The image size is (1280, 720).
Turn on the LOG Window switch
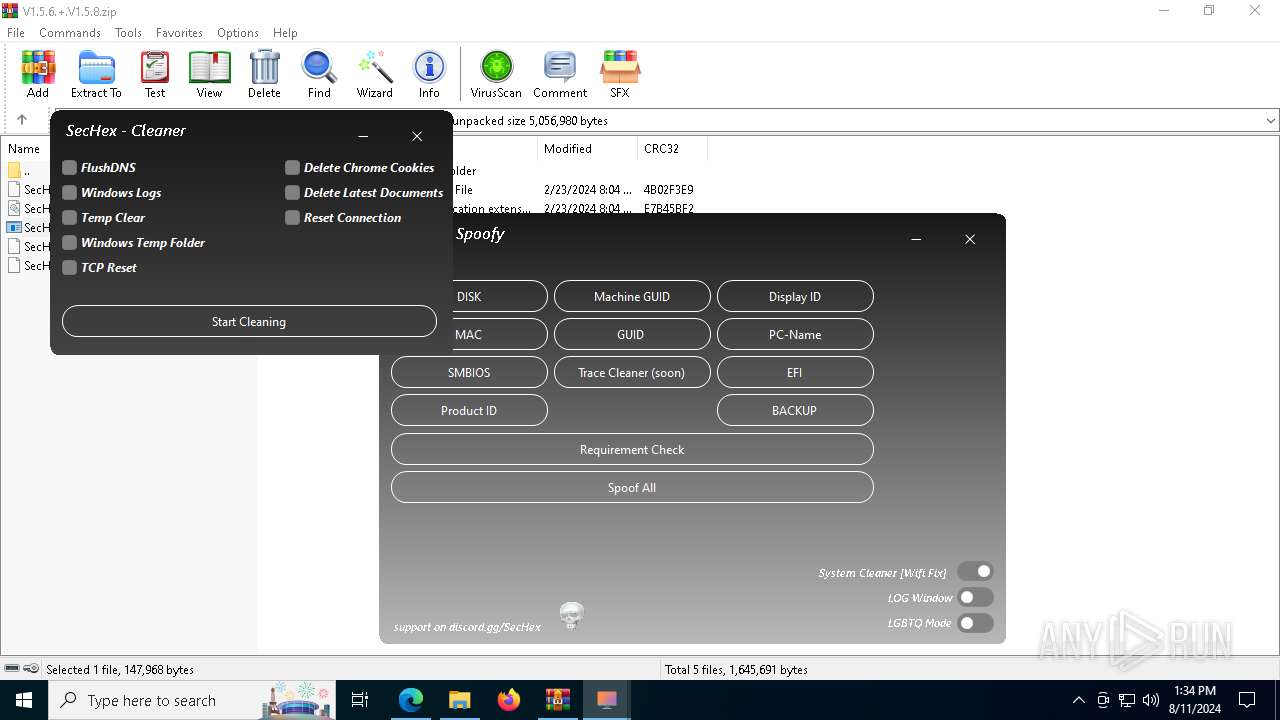975,598
